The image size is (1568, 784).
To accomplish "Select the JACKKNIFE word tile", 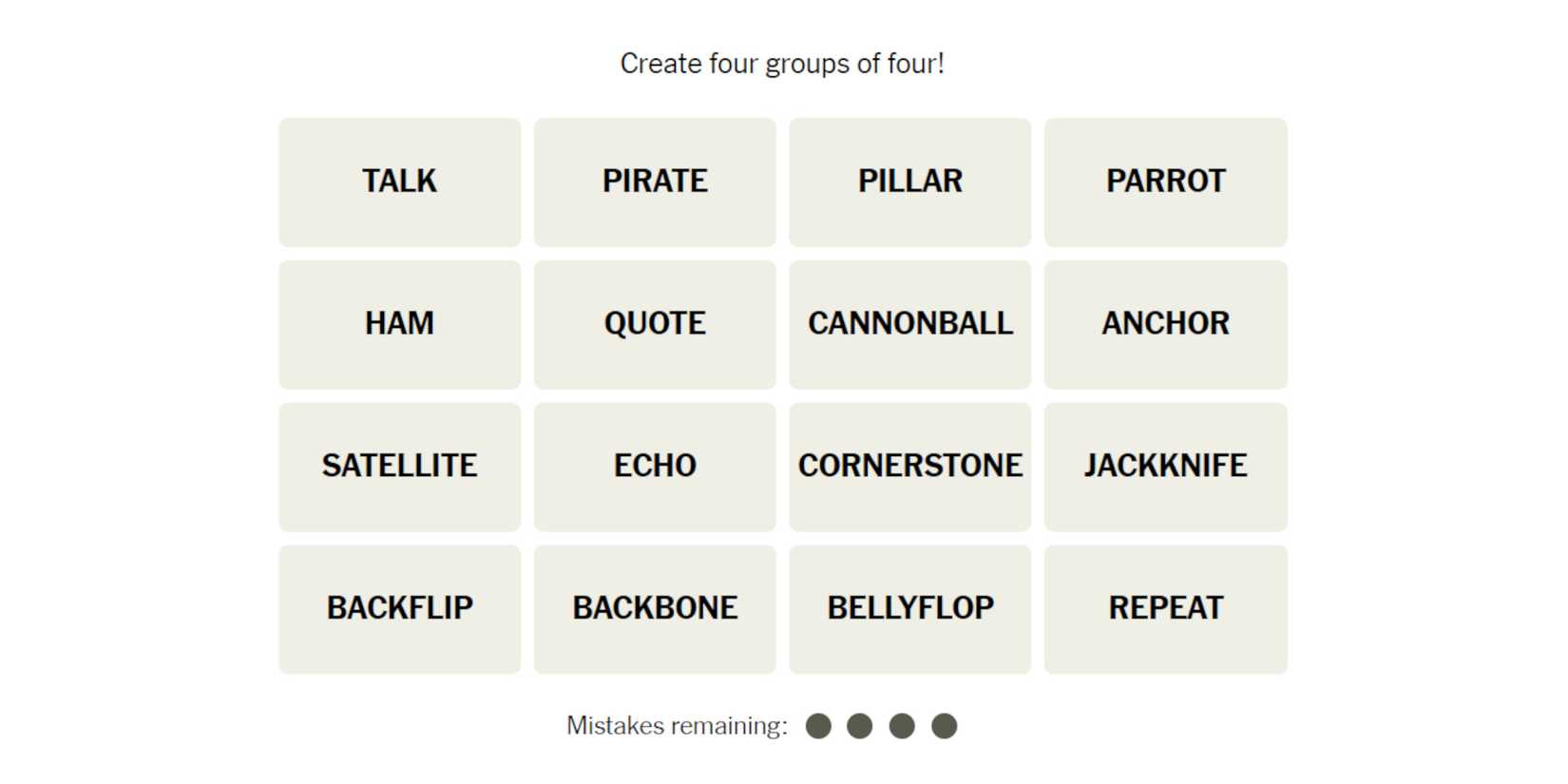I will (x=1165, y=467).
